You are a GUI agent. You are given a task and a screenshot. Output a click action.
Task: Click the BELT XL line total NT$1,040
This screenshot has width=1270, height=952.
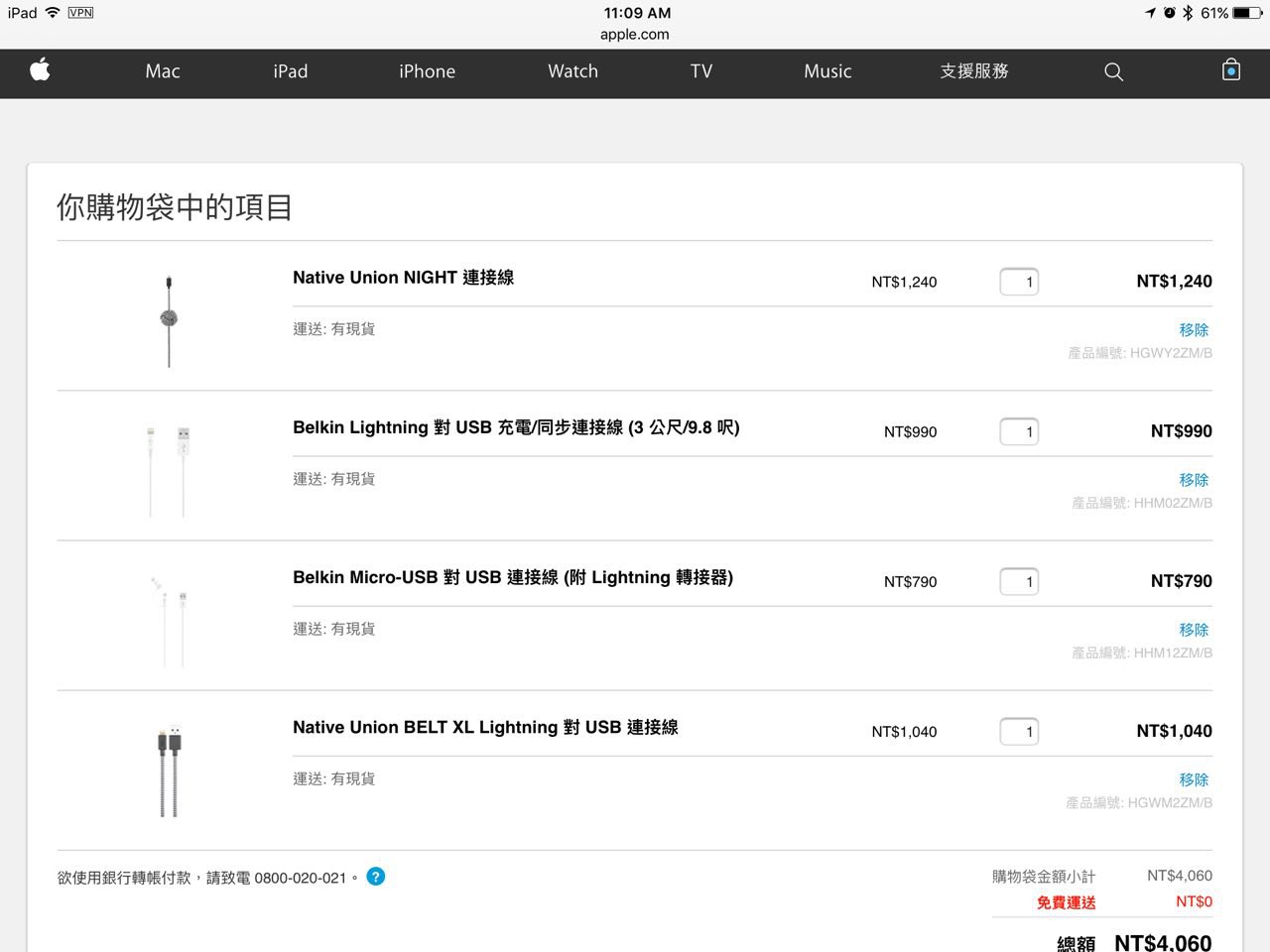1175,732
